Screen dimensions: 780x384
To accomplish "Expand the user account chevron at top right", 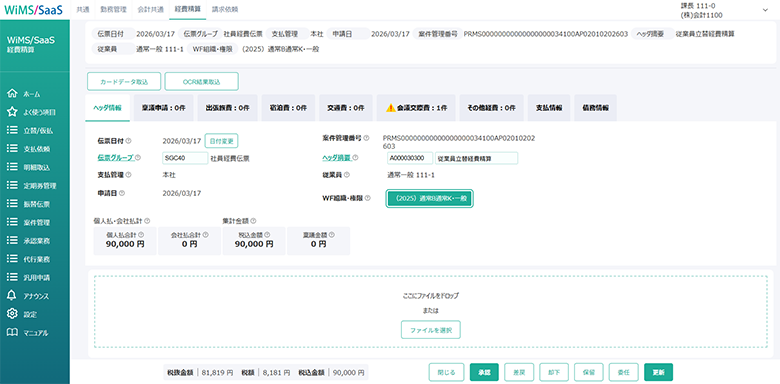I will (765, 9).
